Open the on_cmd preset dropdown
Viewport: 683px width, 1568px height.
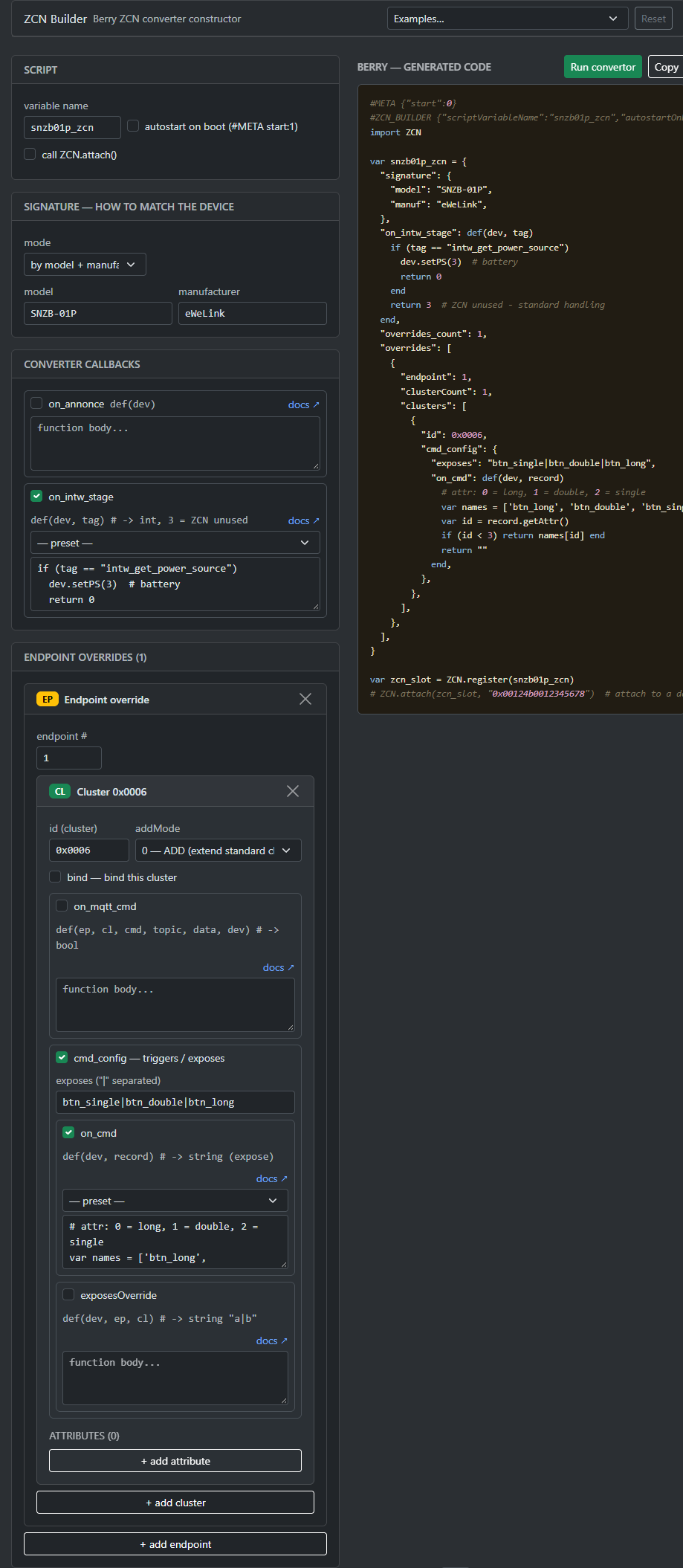pos(175,1201)
